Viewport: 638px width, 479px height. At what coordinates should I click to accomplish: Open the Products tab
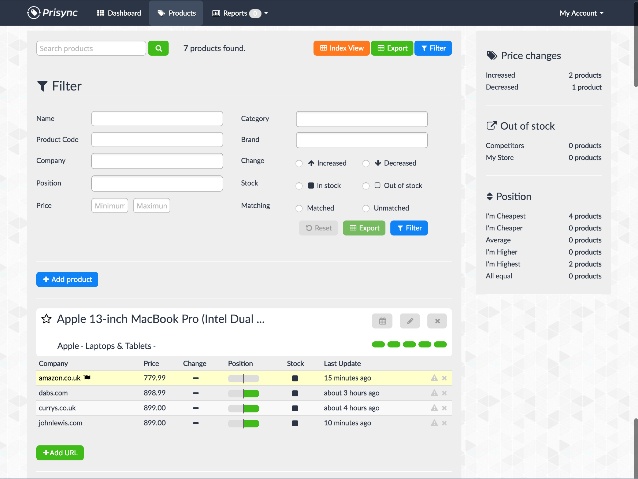point(176,13)
